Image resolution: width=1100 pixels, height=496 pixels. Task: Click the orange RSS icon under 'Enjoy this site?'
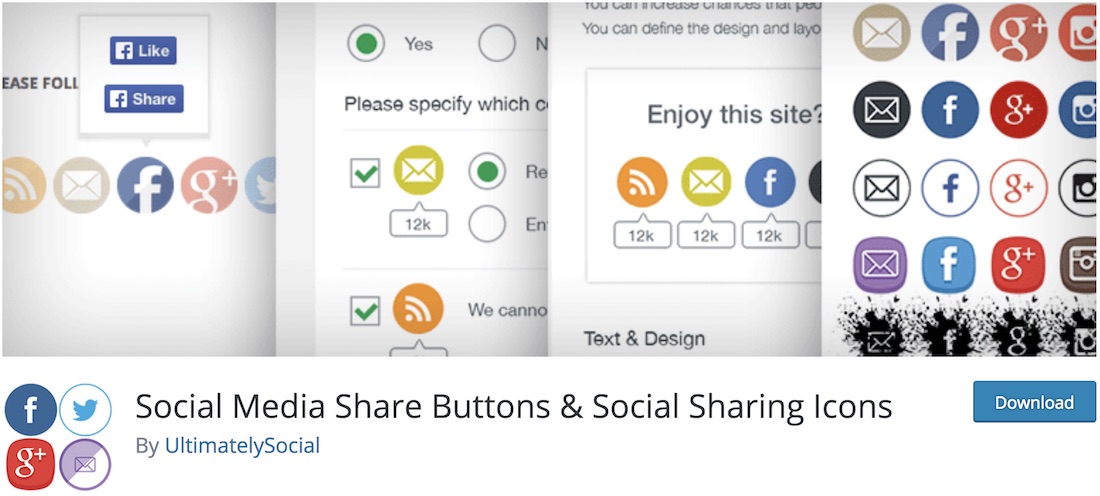[x=642, y=182]
